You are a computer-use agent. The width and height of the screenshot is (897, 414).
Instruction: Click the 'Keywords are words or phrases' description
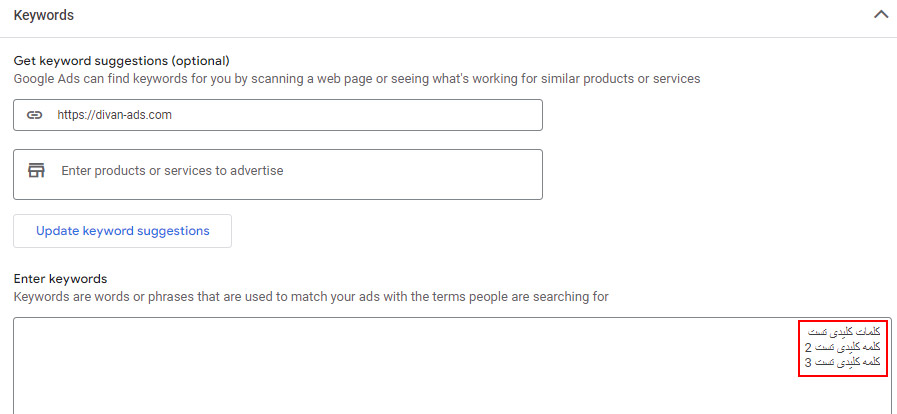(x=311, y=297)
